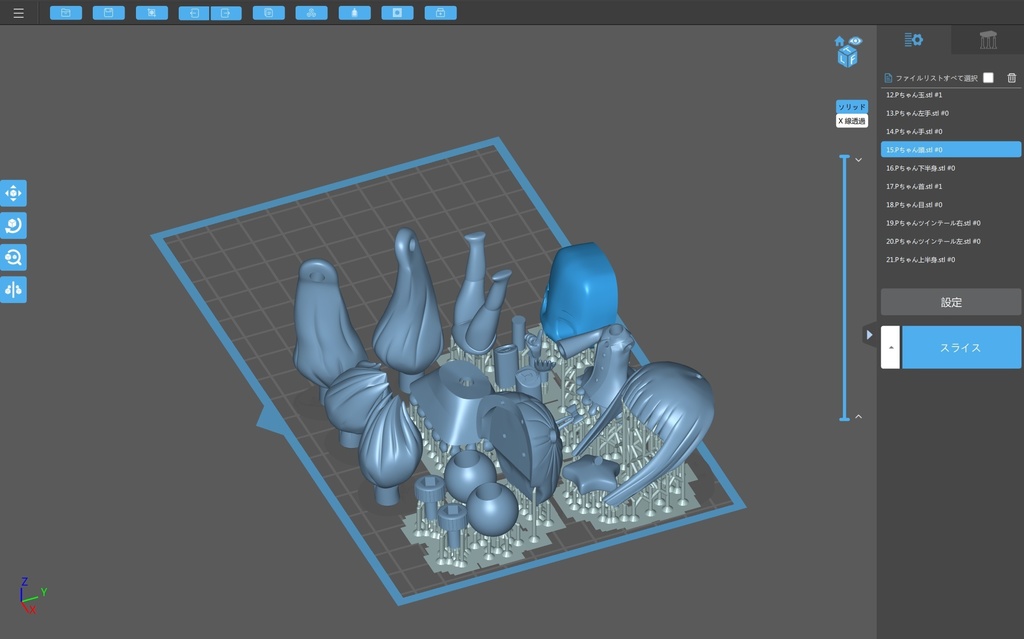Click the open file folder icon
This screenshot has height=639, width=1024.
[66, 13]
